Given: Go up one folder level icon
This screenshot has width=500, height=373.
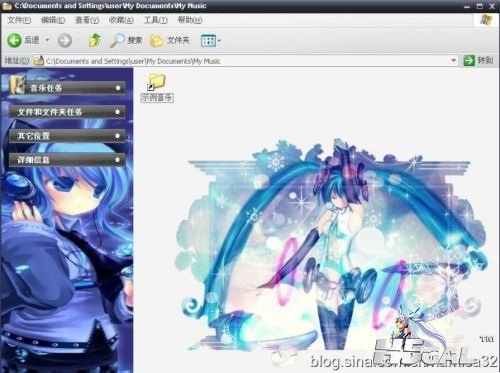Looking at the screenshot, I should pos(95,40).
